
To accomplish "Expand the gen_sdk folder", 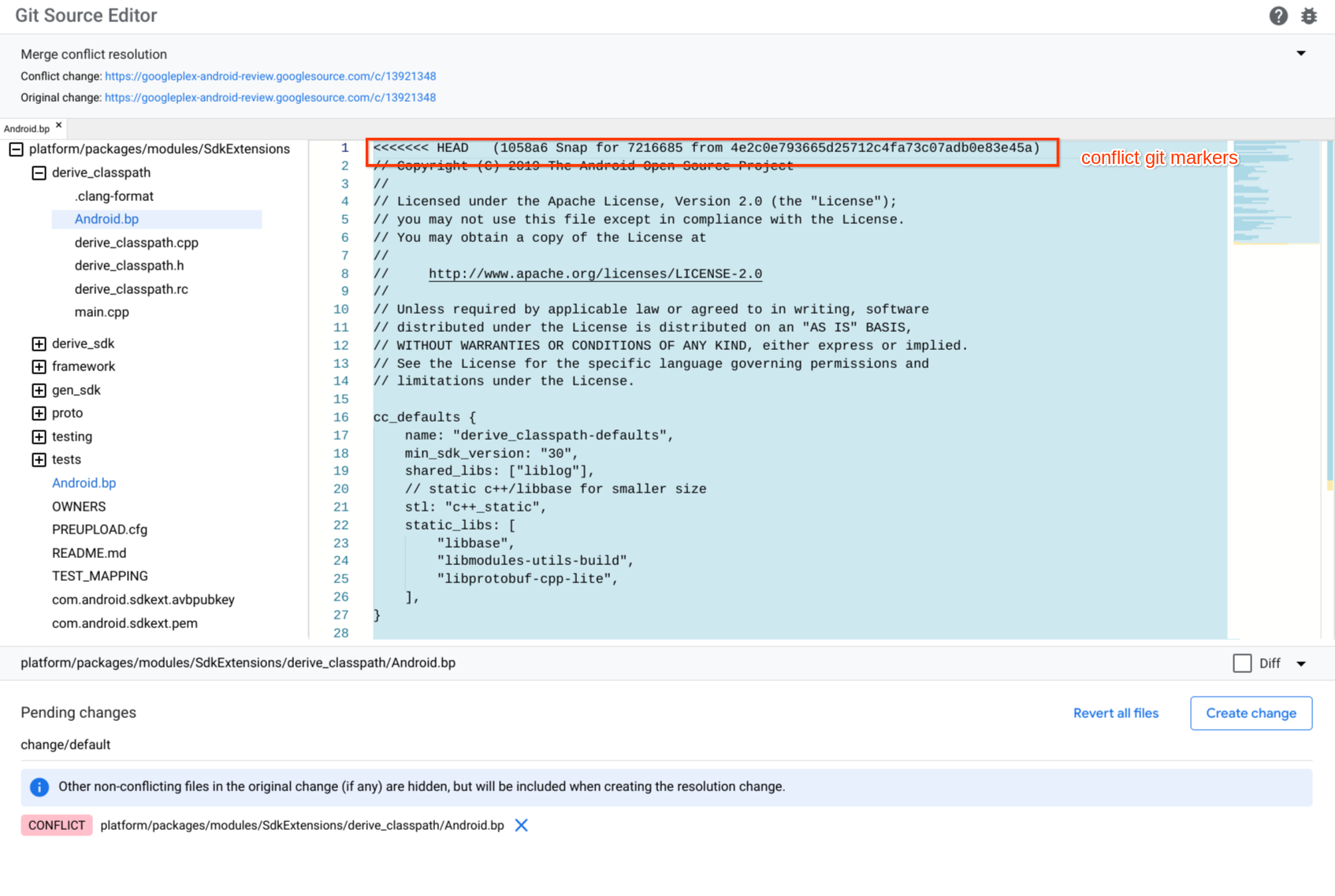I will pyautogui.click(x=39, y=390).
